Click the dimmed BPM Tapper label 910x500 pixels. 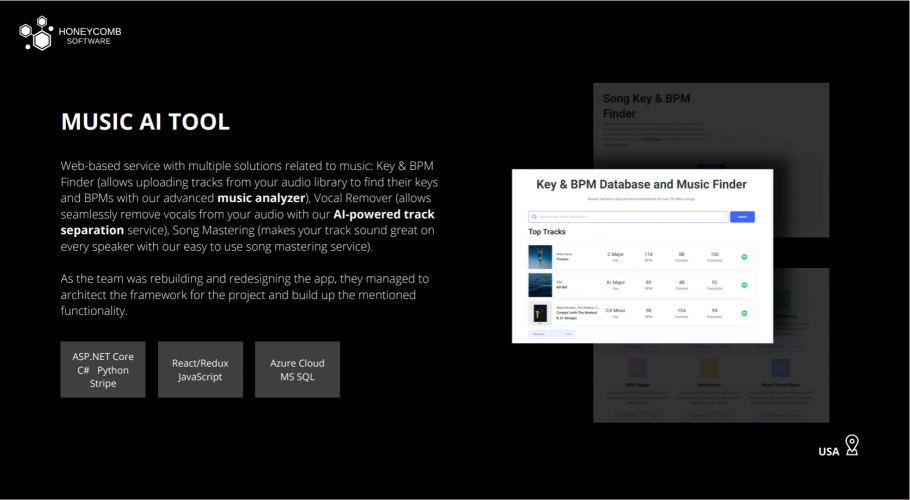click(x=637, y=385)
